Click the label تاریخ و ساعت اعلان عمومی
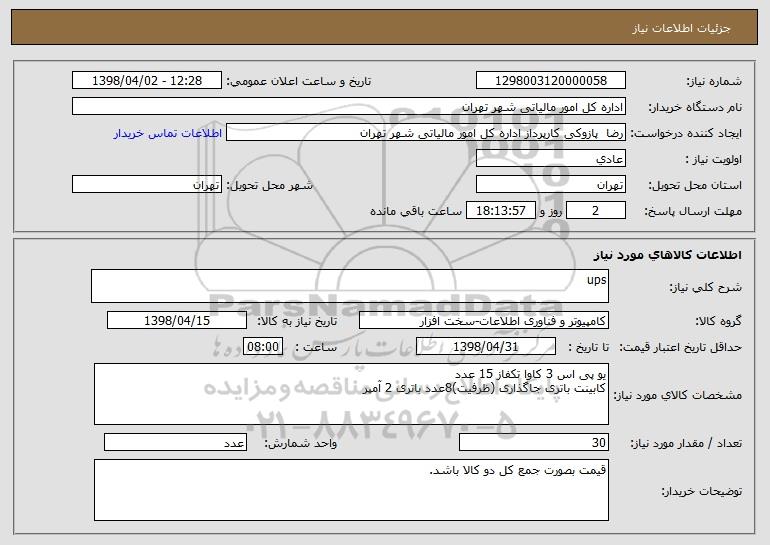The width and height of the screenshot is (770, 545). (299, 81)
